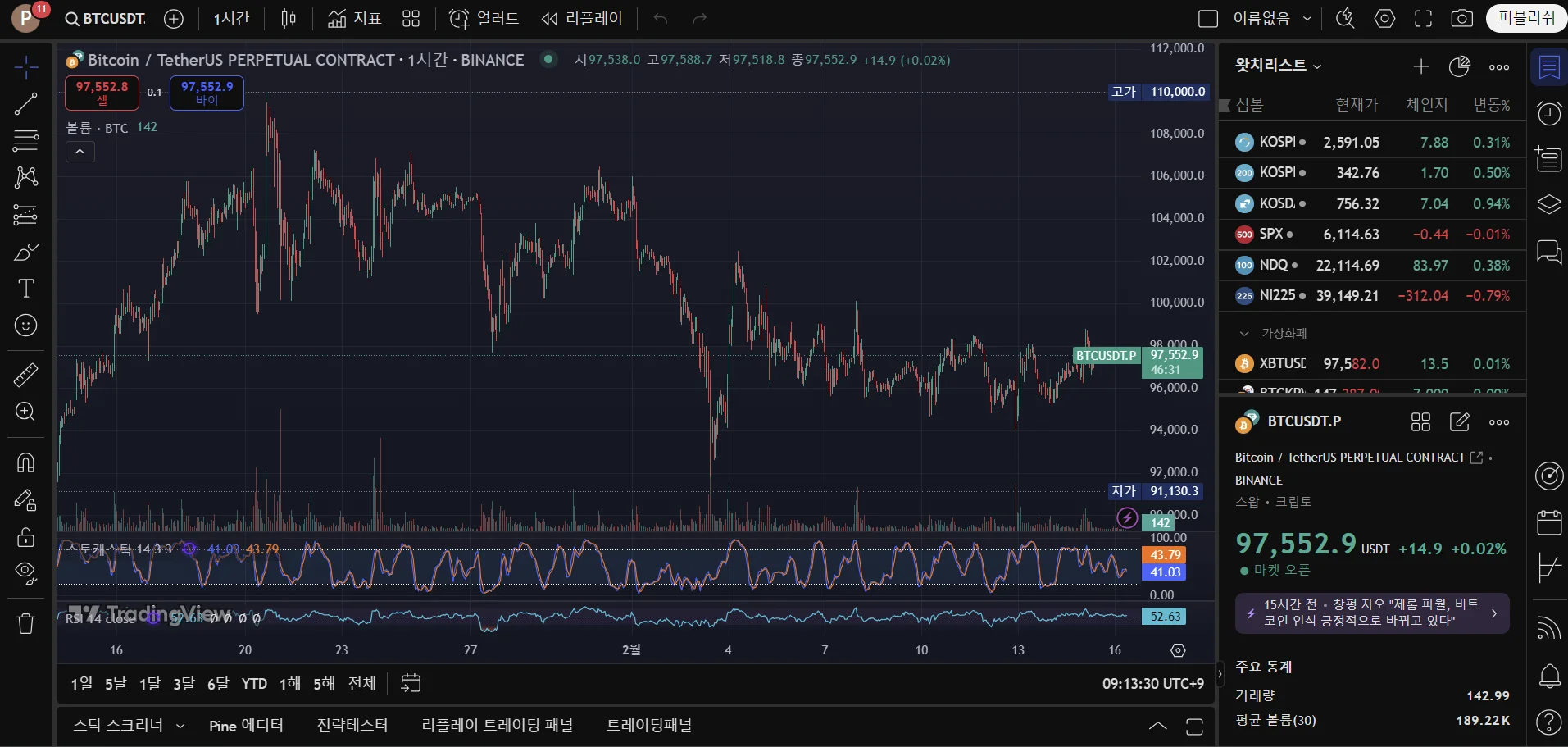Open the 왓치리스트 dropdown

tap(1278, 66)
